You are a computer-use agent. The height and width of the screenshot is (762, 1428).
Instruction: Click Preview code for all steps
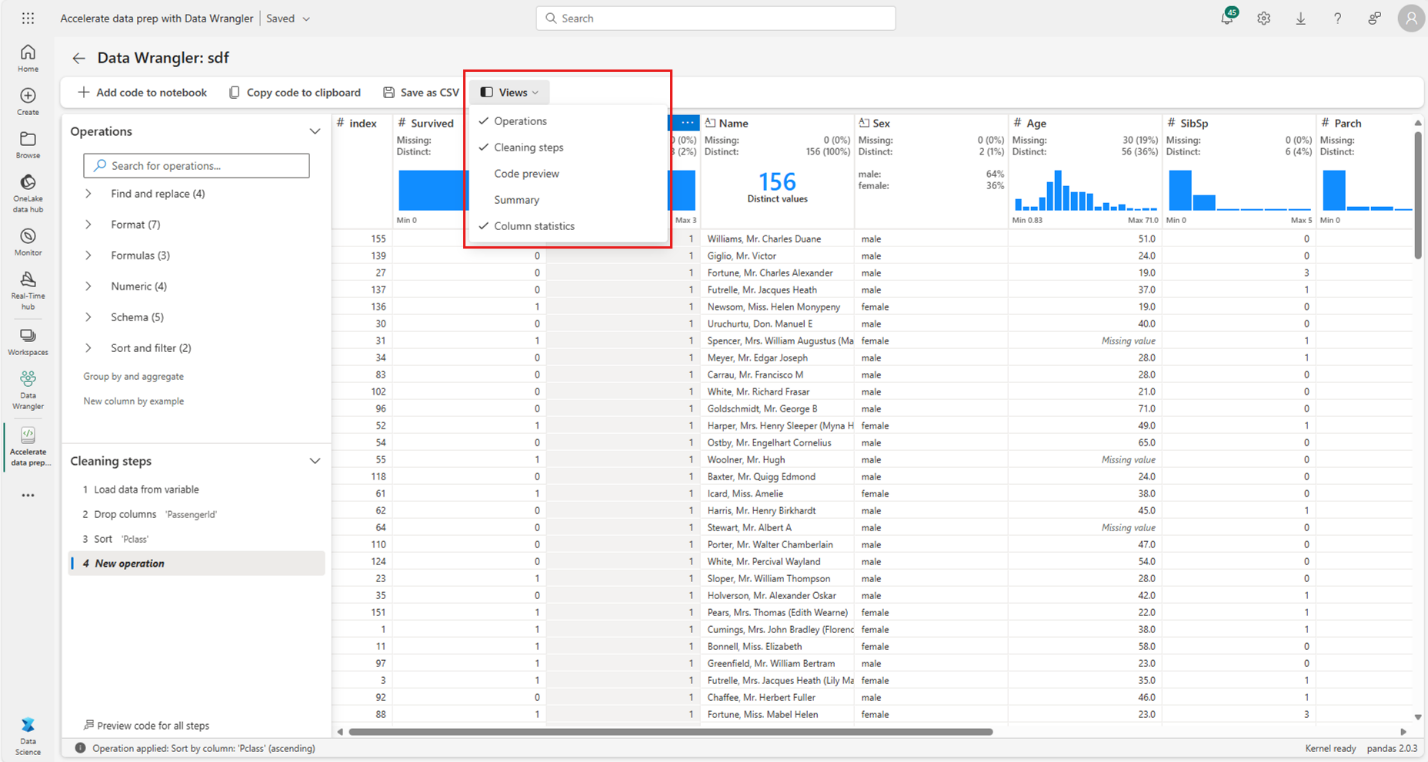[146, 726]
